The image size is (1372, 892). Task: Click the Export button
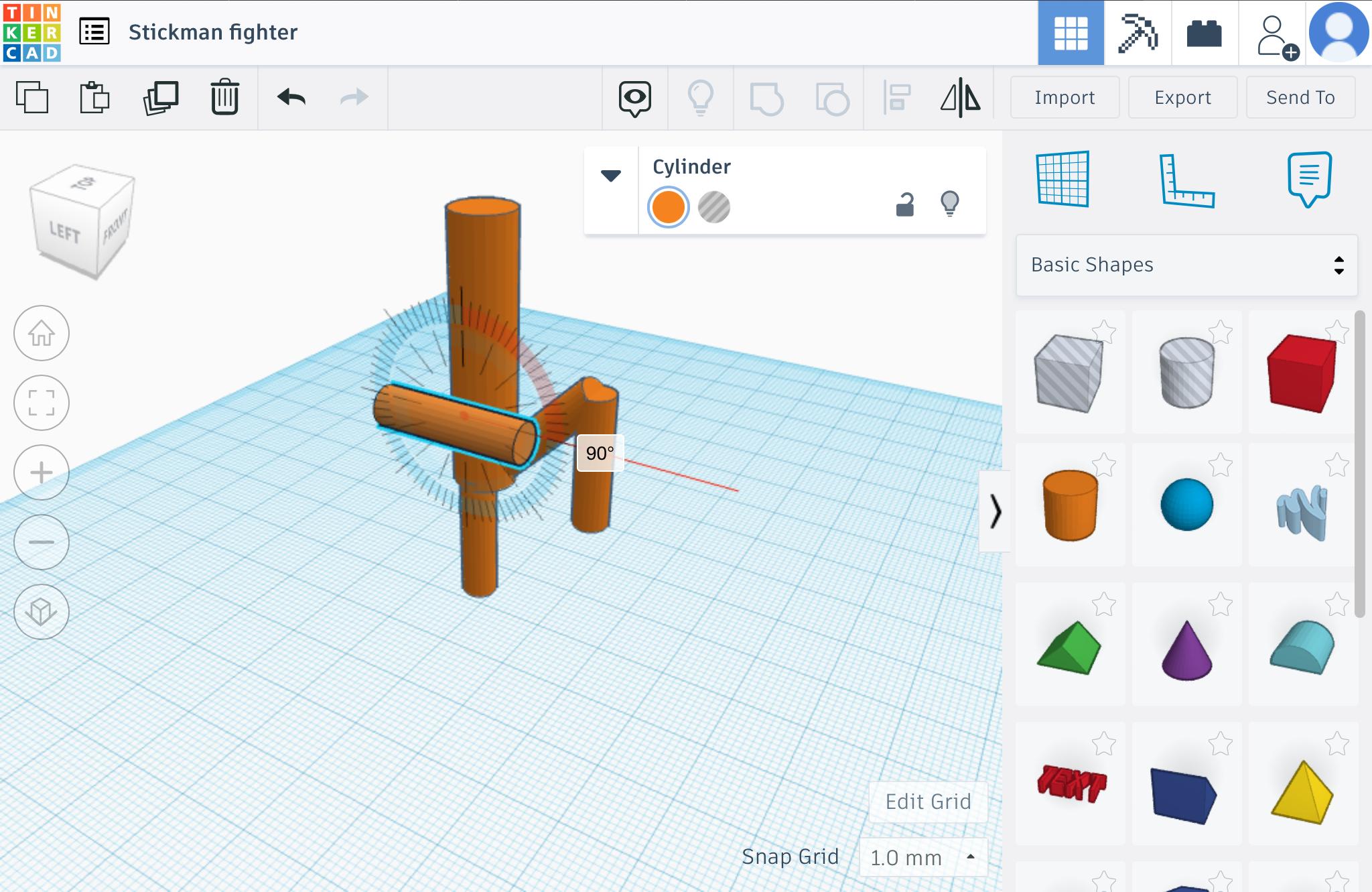click(x=1182, y=98)
